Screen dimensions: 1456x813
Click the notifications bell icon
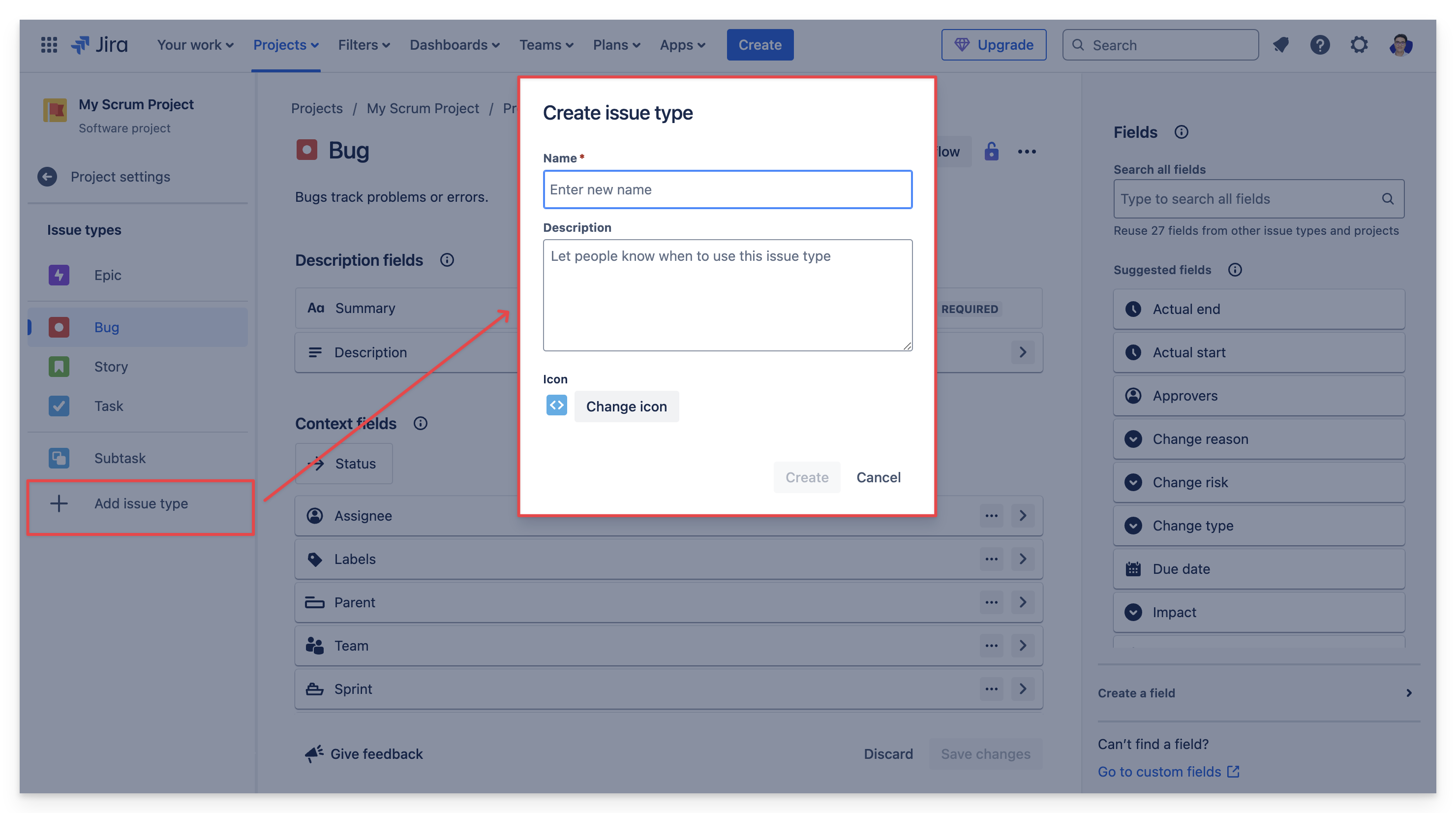1281,45
